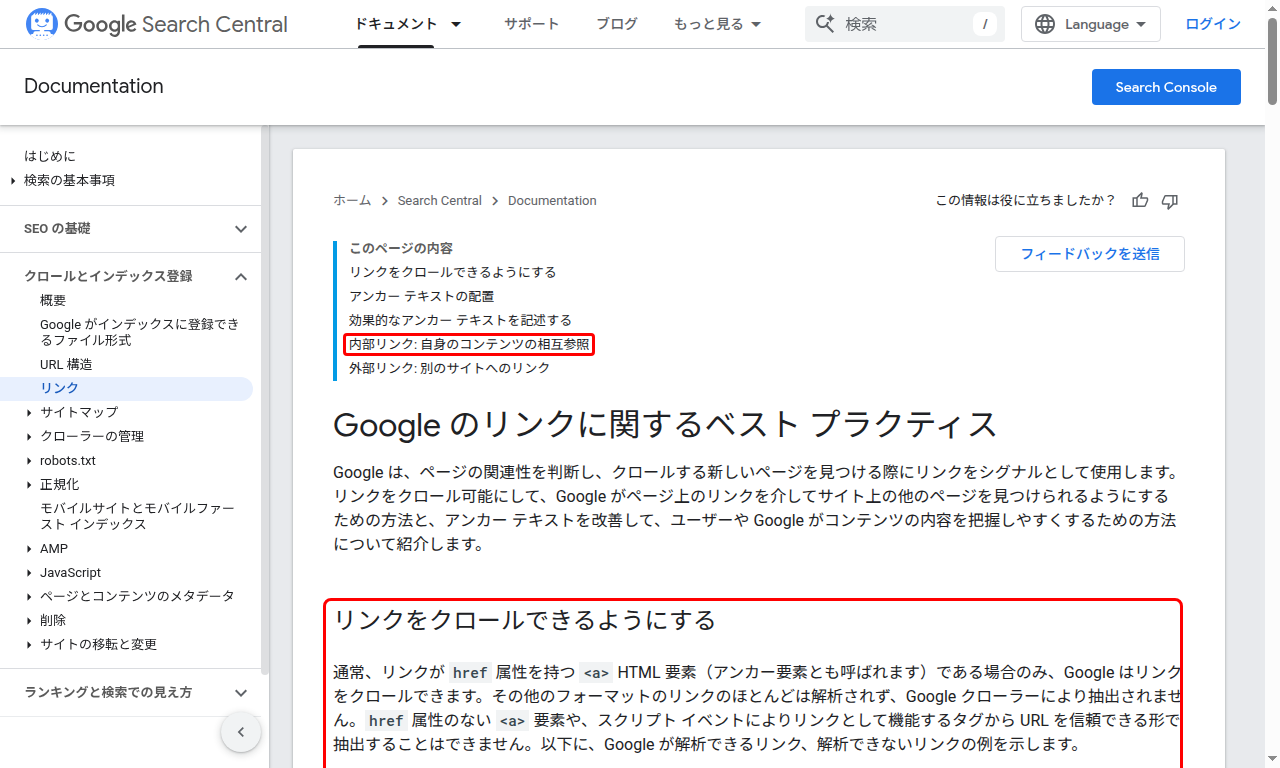The height and width of the screenshot is (768, 1280).
Task: Click the ログイン button
Action: [x=1212, y=23]
